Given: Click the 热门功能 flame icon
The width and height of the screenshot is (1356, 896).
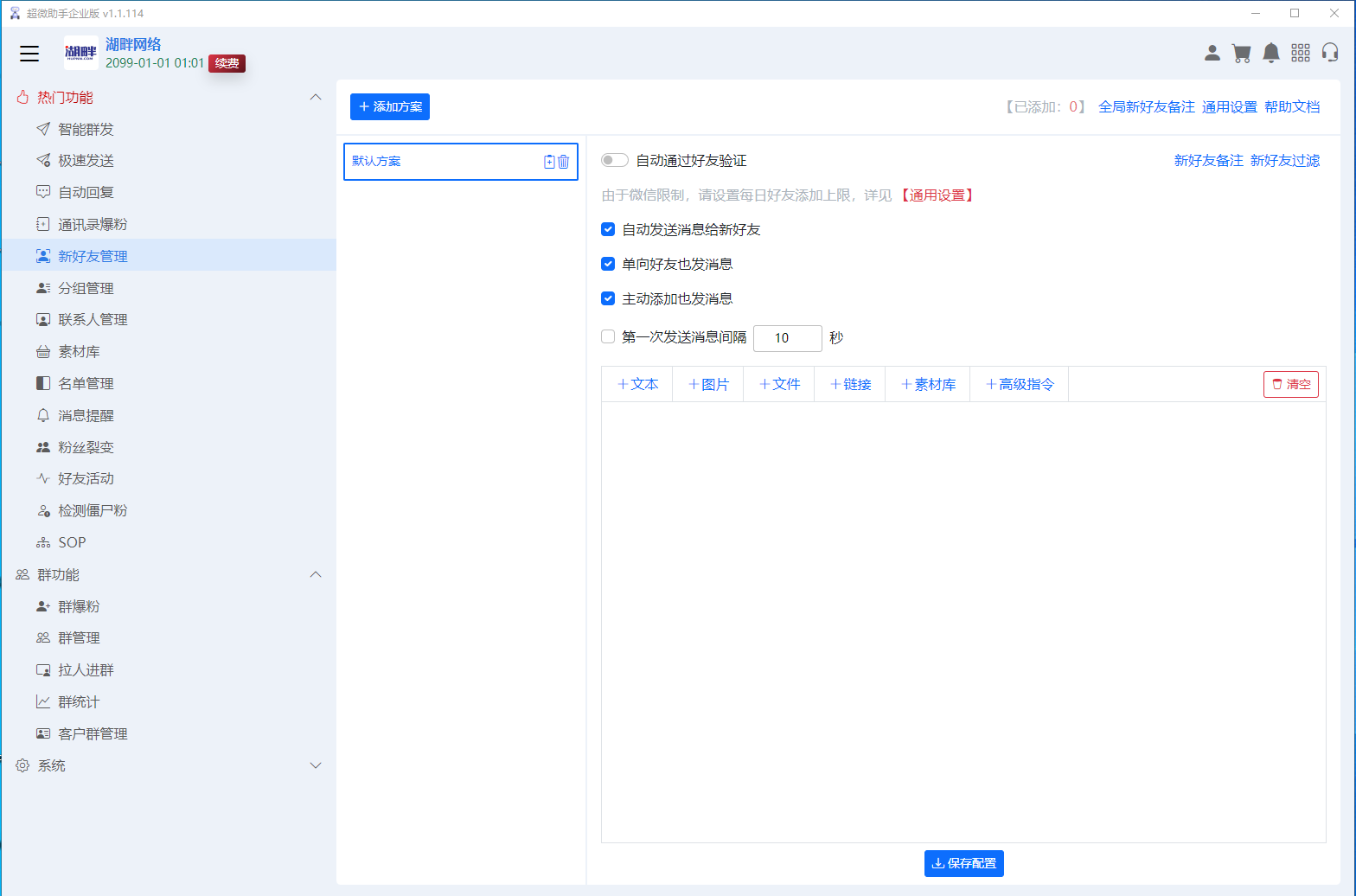Looking at the screenshot, I should [x=22, y=98].
